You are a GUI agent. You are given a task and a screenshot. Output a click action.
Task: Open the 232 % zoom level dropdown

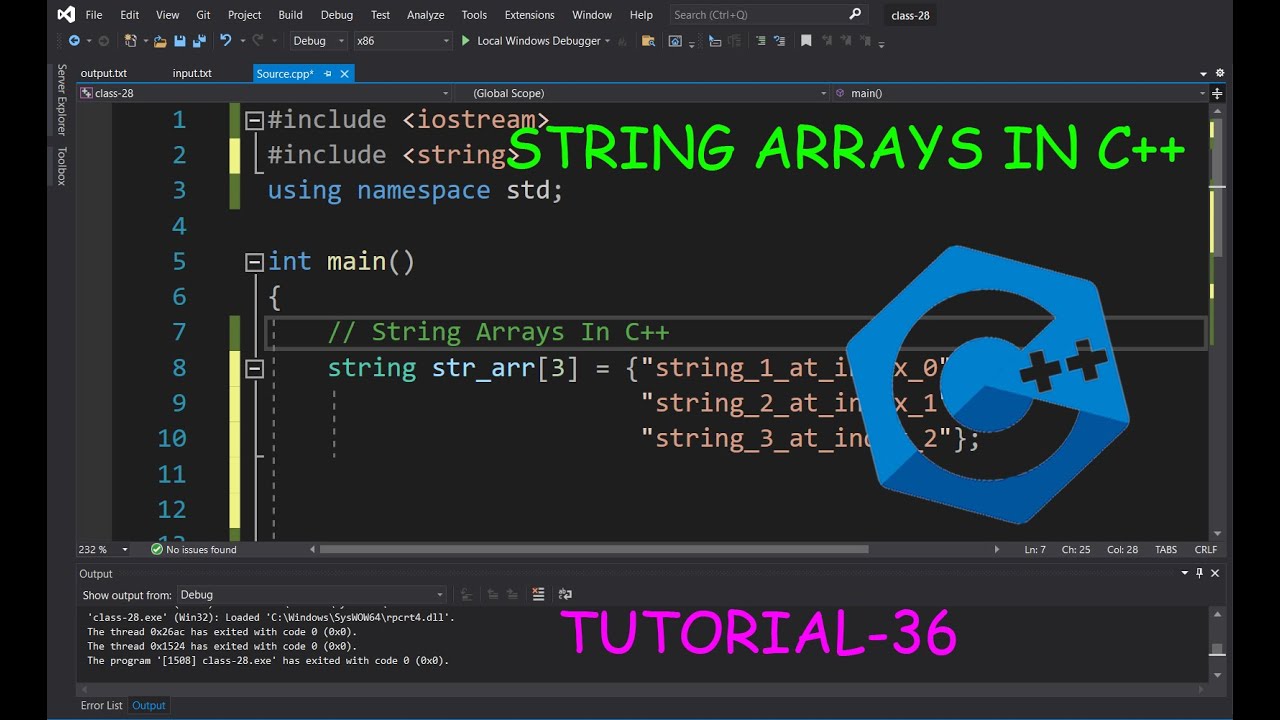tap(104, 549)
